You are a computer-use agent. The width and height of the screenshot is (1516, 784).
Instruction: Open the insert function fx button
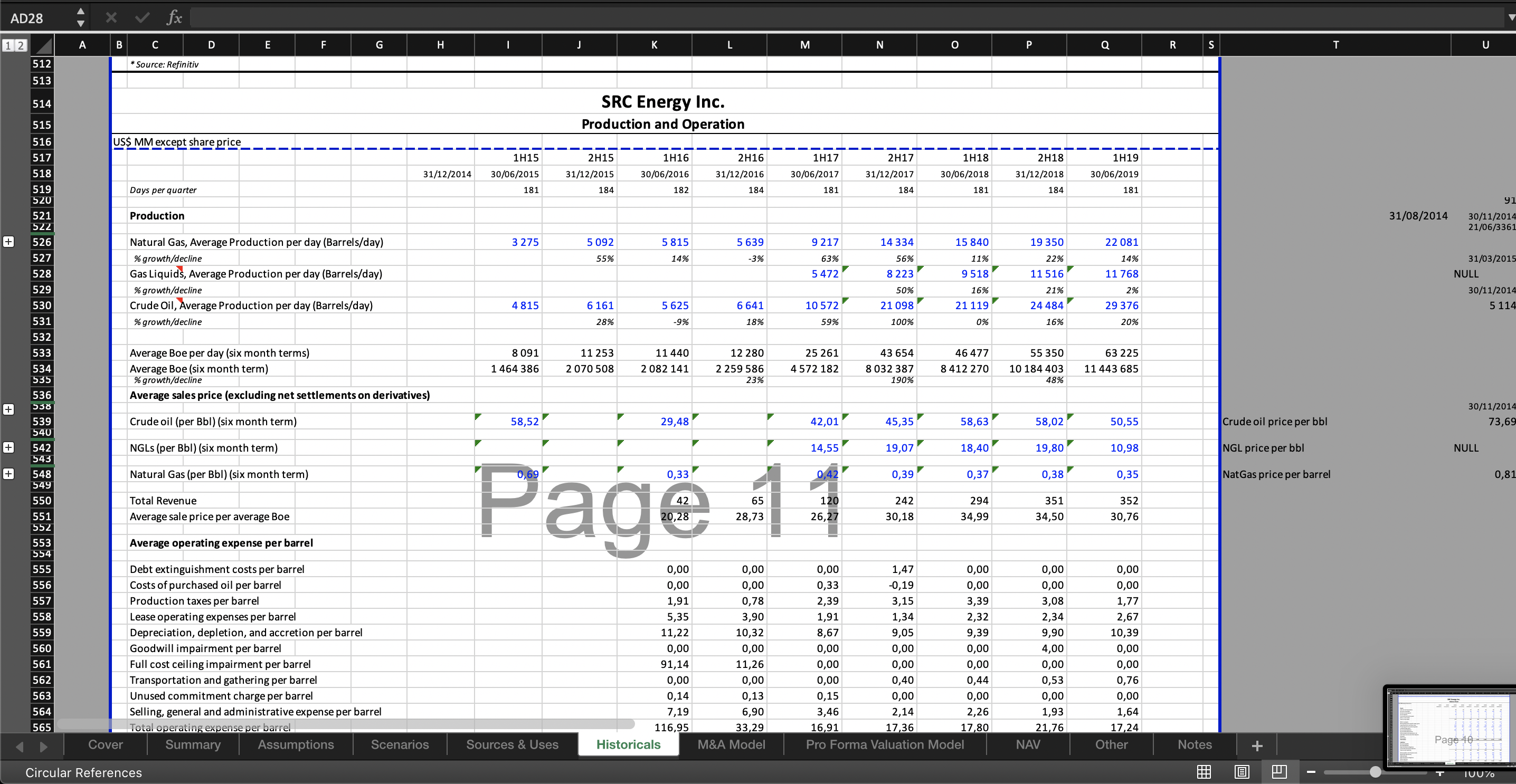174,17
